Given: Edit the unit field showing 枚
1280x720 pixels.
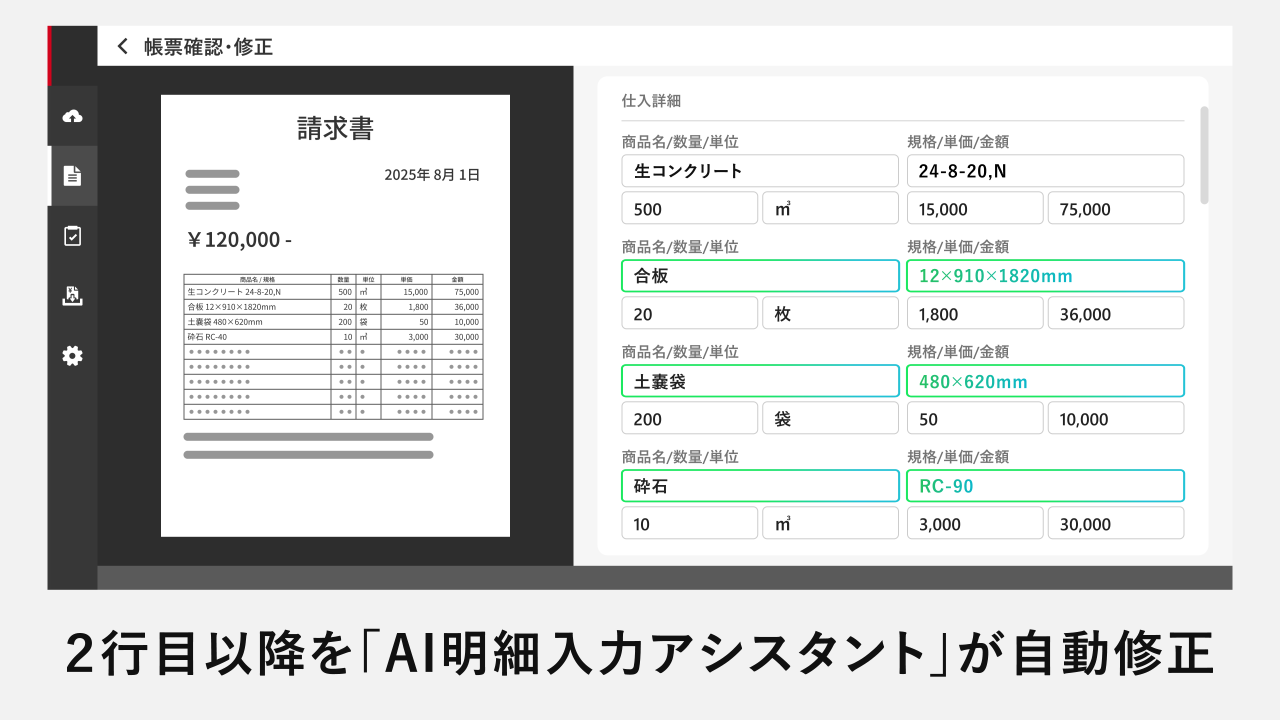Looking at the screenshot, I should 830,313.
